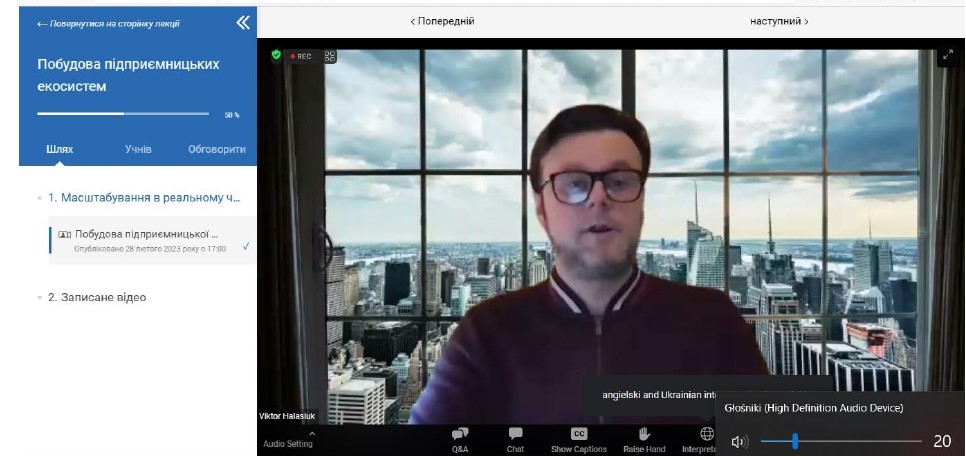Click 'Побудова підприємницьких екосистем' course title
Screen dimensions: 966x456
point(128,75)
